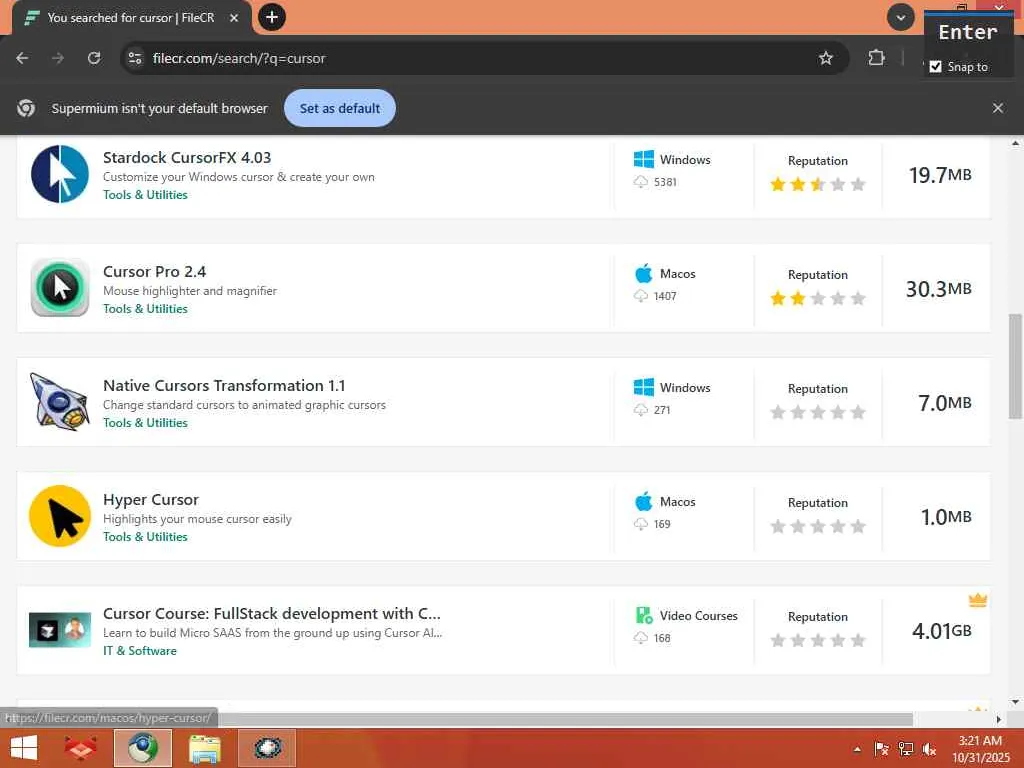The image size is (1024, 768).
Task: Bookmark this page with the star icon
Action: (x=825, y=58)
